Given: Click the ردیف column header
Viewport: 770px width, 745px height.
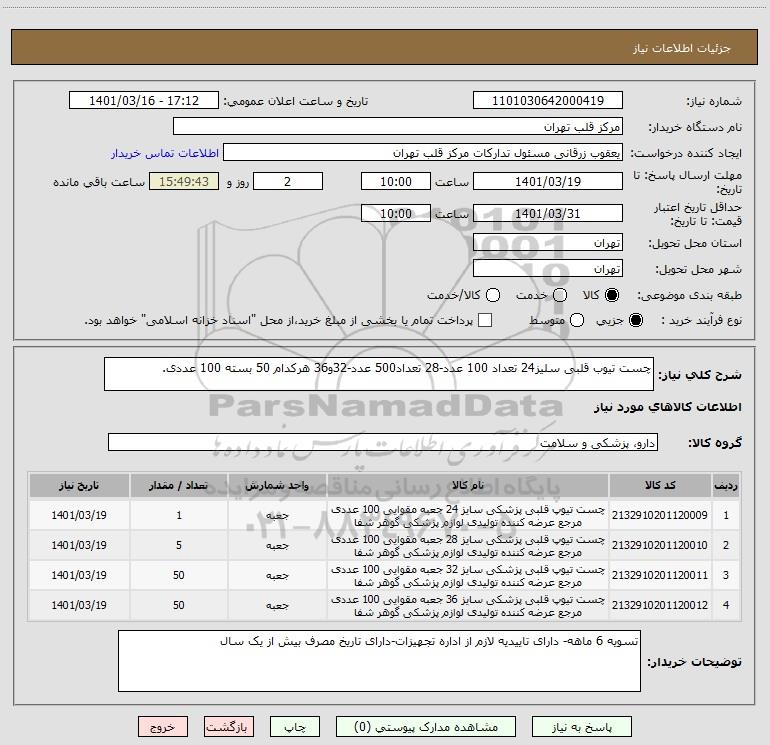Looking at the screenshot, I should click(x=726, y=485).
